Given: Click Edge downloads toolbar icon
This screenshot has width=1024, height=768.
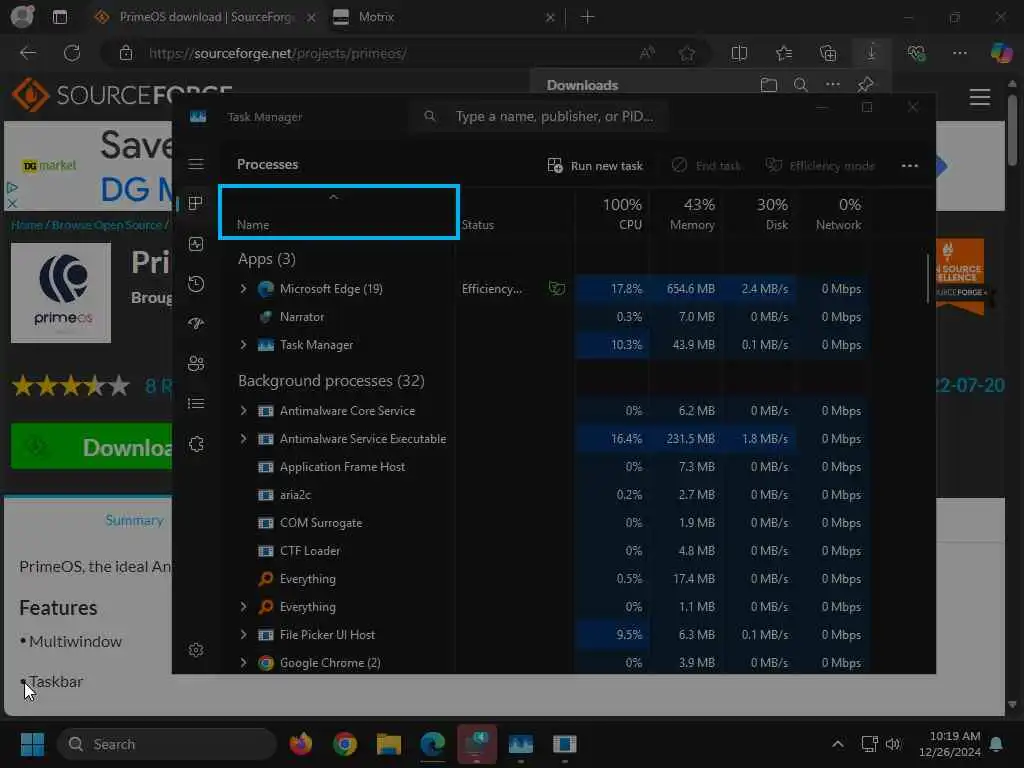Looking at the screenshot, I should [871, 53].
